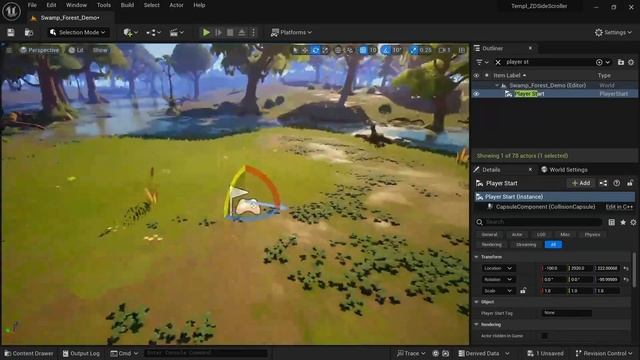
Task: Open the content browse icon next to Save
Action: pos(29,32)
